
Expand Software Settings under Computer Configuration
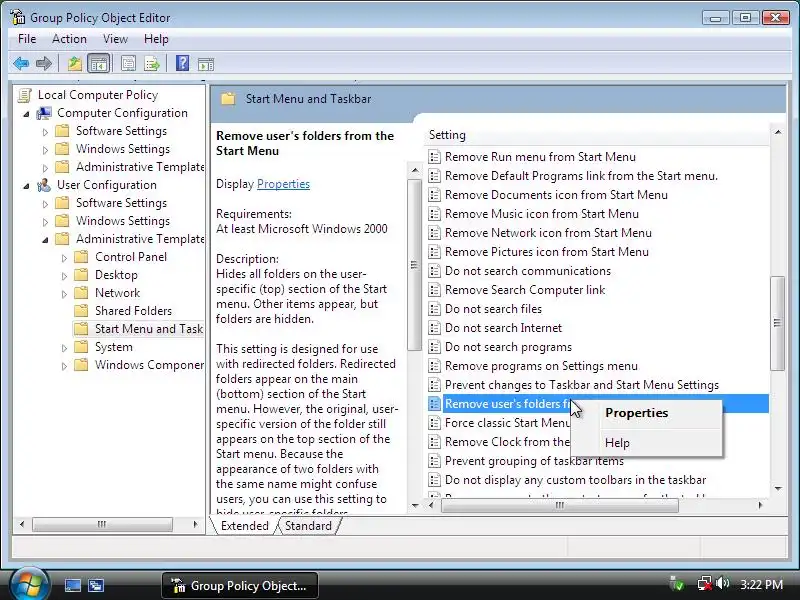point(45,132)
